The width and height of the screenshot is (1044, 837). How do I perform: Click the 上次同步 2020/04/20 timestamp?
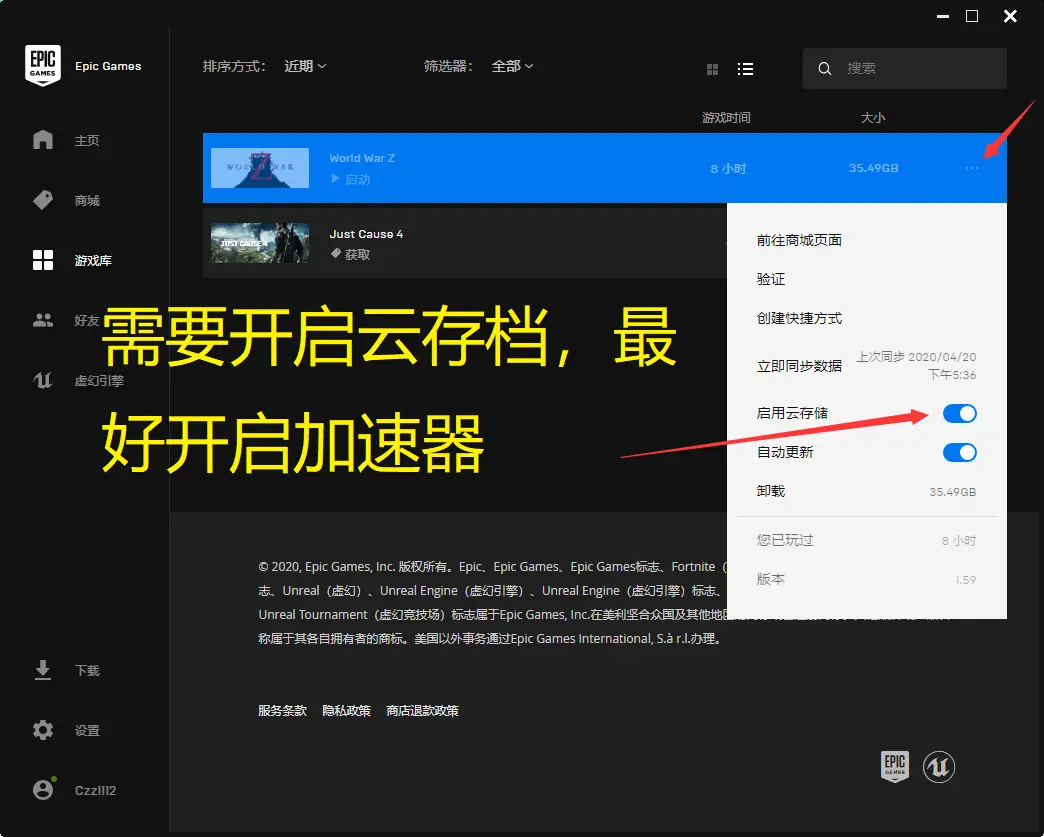pos(916,366)
